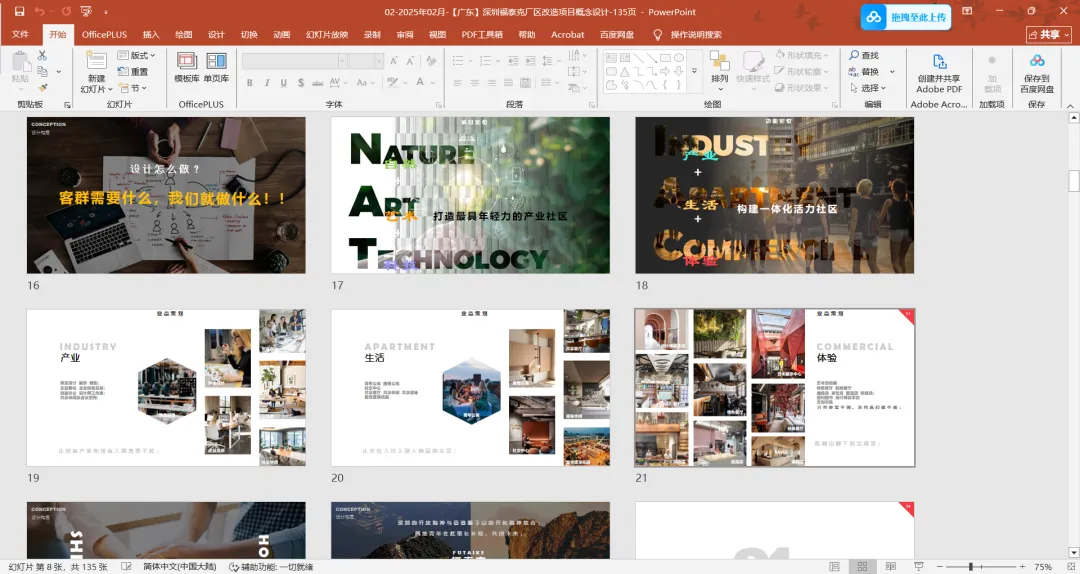1080x574 pixels.
Task: Click the blue 拖拽至此上传 upload button
Action: [906, 17]
